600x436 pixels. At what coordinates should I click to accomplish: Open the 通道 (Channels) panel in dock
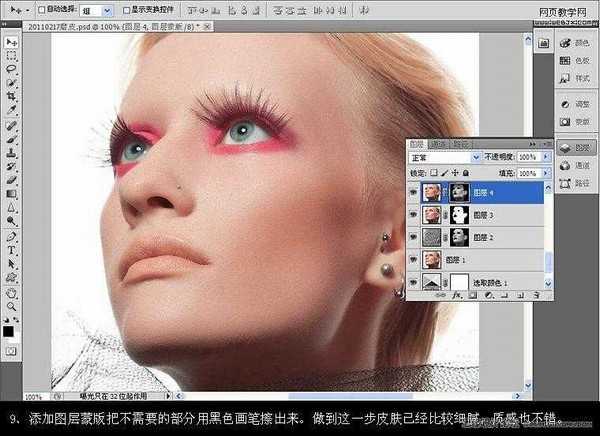(x=576, y=165)
